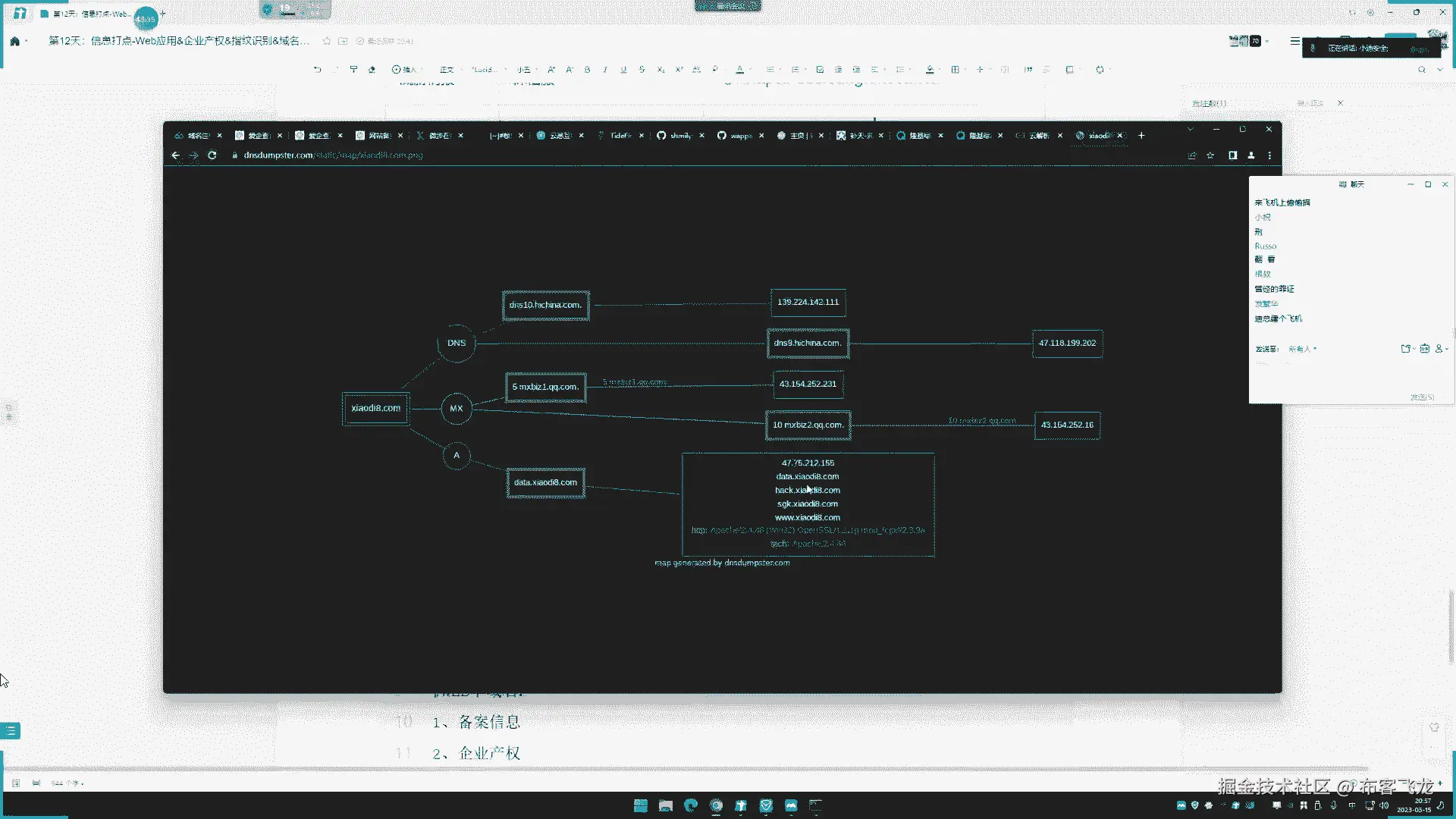Select the format painter icon
This screenshot has height=819, width=1456.
(353, 70)
